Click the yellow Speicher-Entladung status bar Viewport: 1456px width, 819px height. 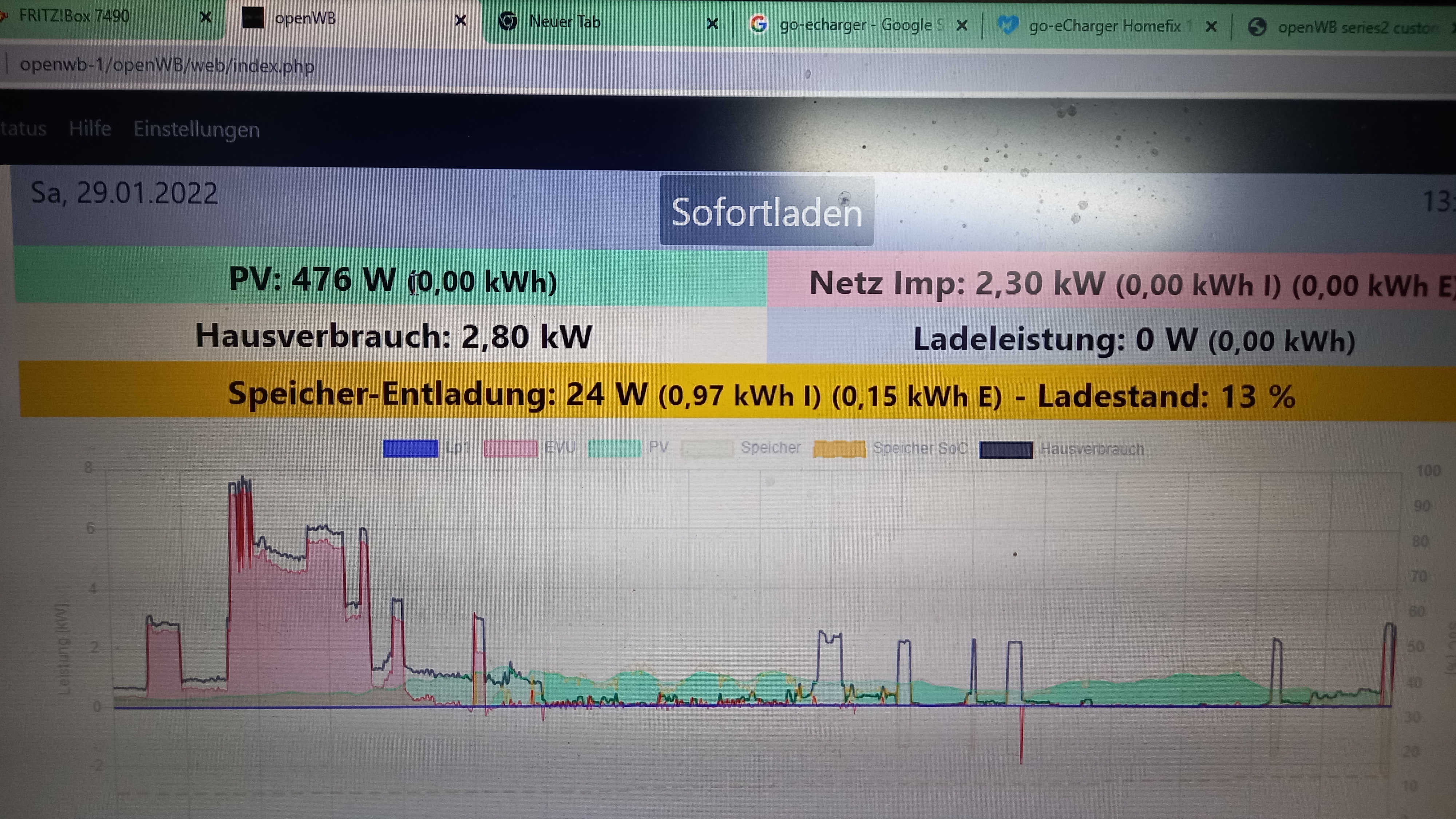[735, 392]
